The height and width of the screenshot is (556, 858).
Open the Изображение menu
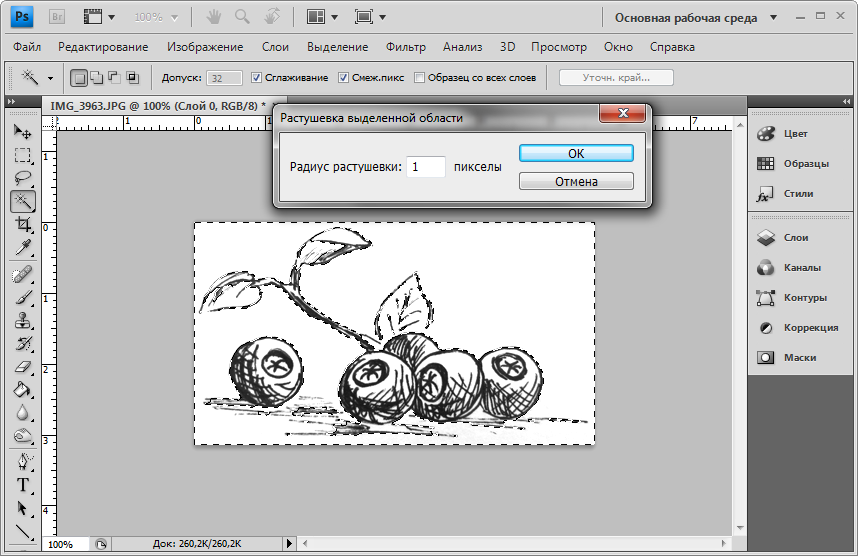pos(205,47)
